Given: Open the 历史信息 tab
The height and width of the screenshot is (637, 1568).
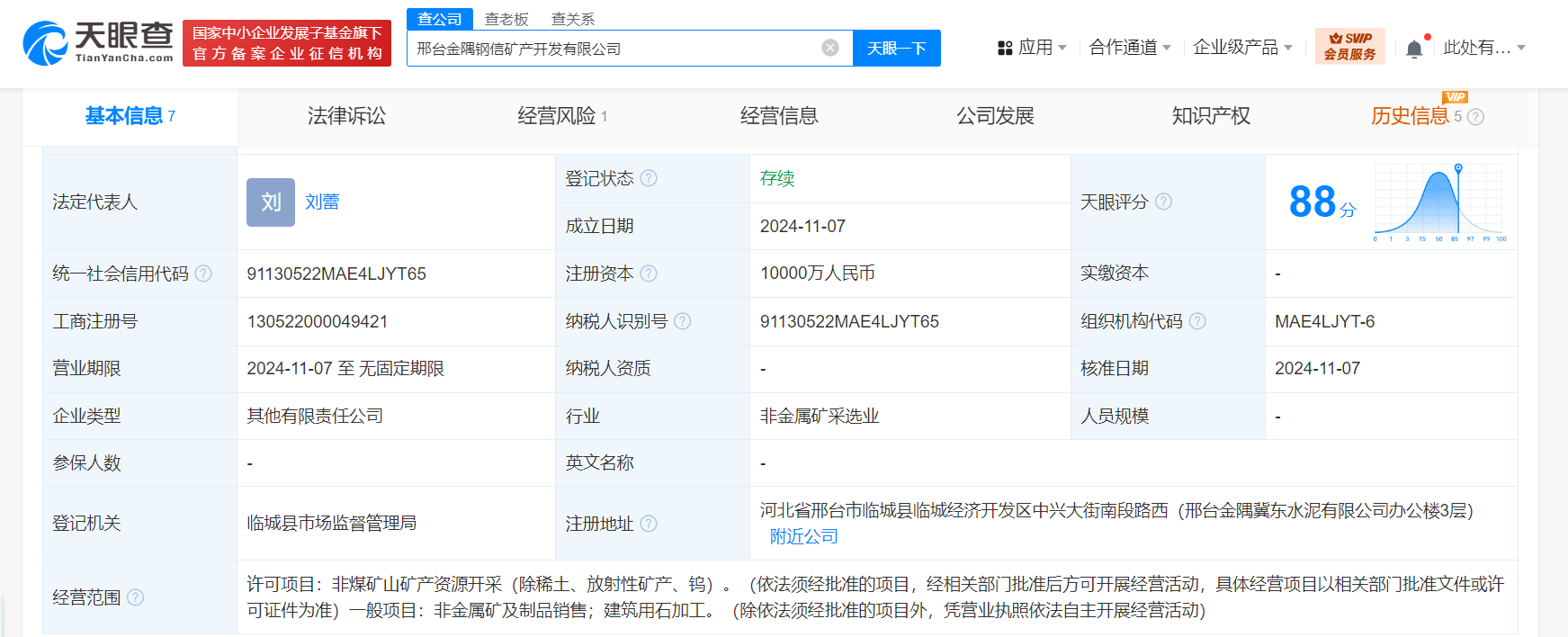Looking at the screenshot, I should point(1410,116).
